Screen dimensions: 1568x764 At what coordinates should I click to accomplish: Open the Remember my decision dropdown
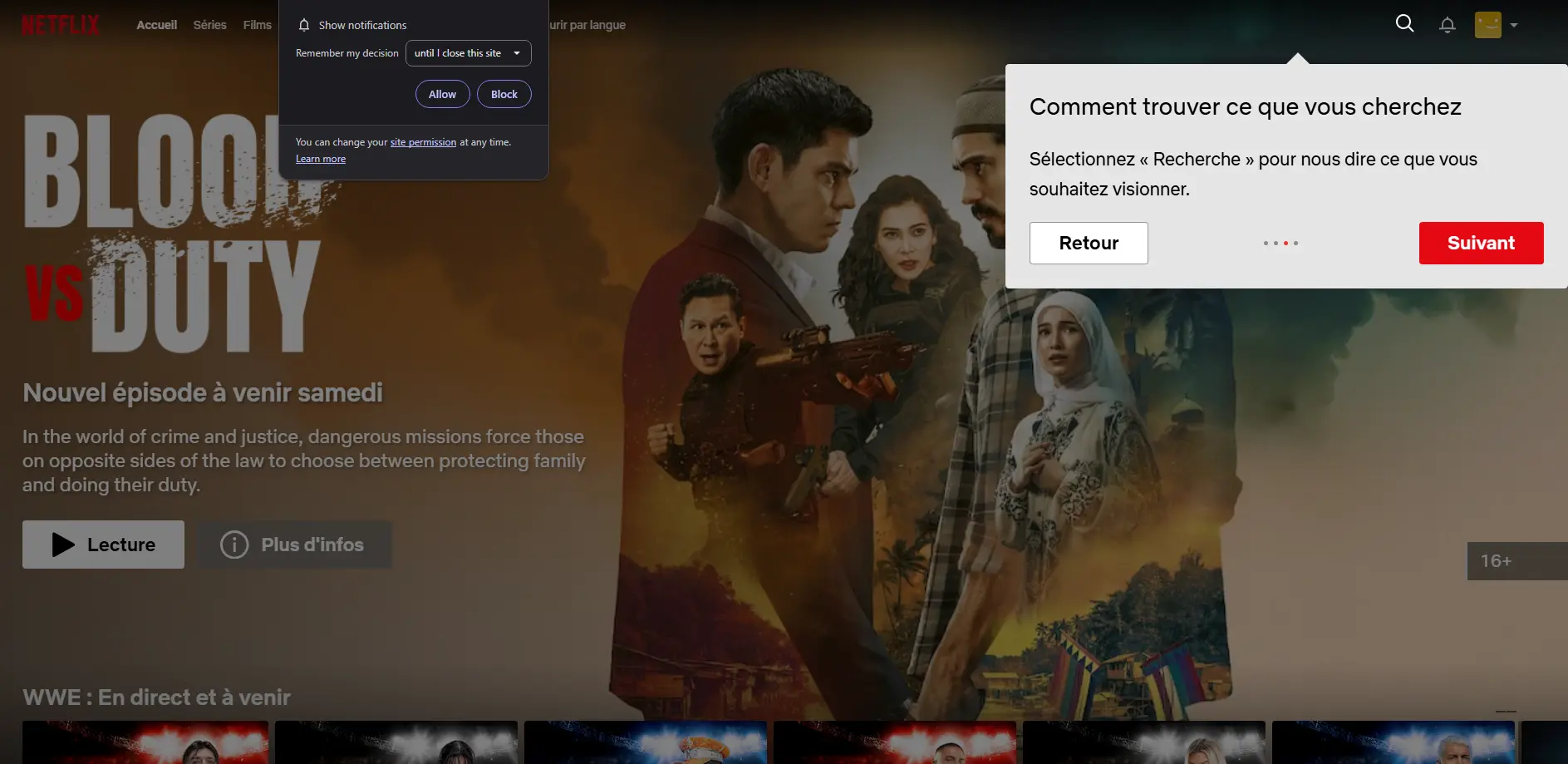pos(468,53)
